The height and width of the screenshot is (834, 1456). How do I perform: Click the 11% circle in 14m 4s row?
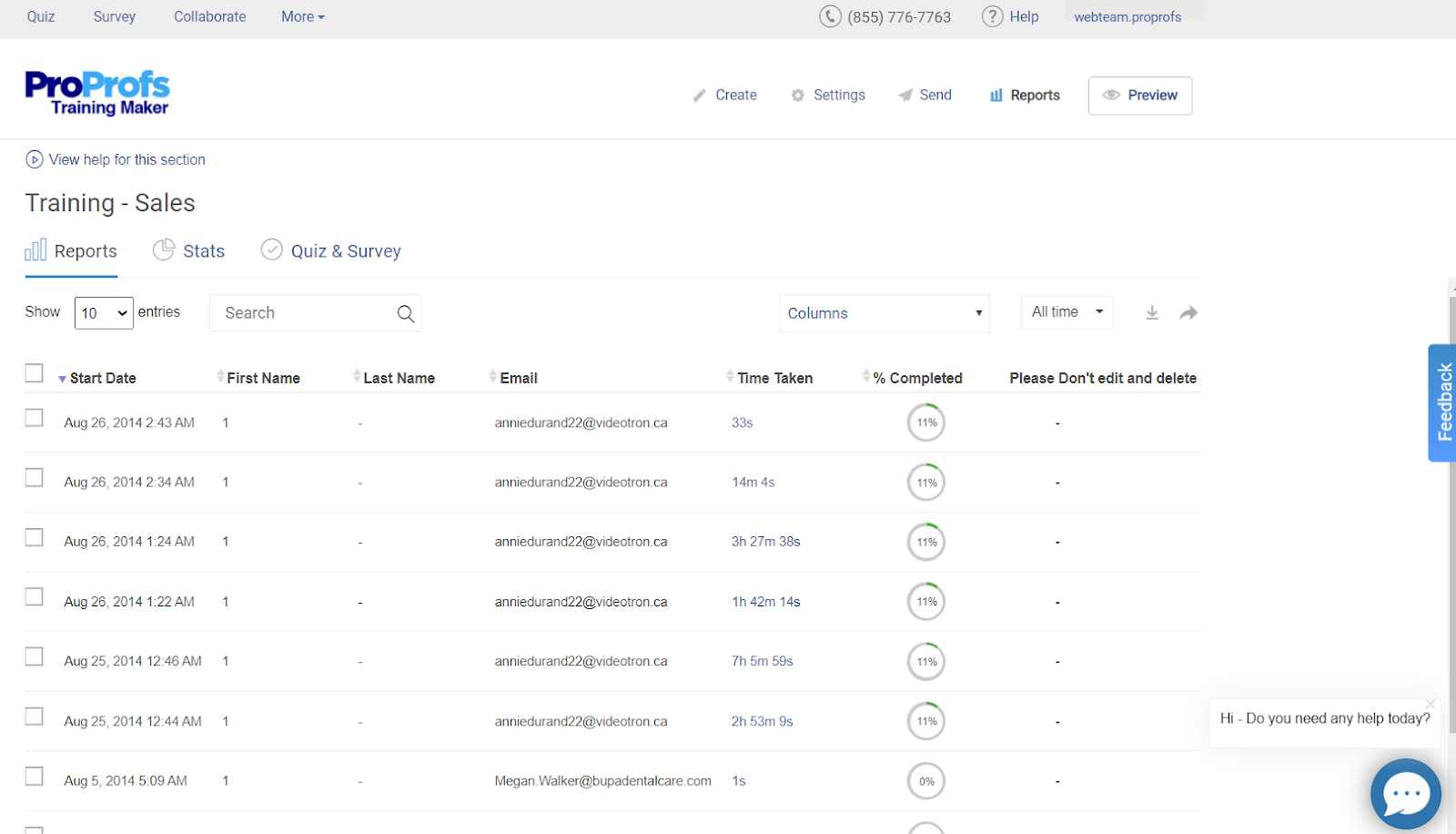tap(926, 483)
